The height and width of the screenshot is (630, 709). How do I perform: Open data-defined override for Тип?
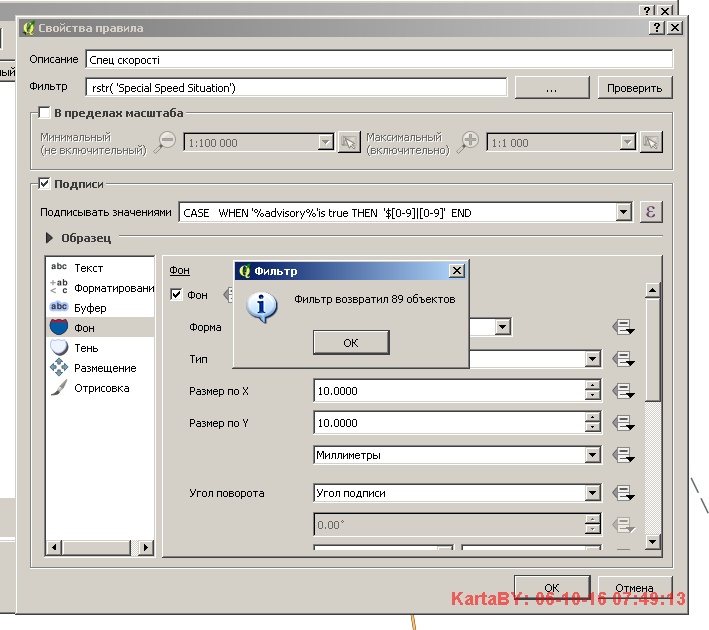pyautogui.click(x=624, y=359)
